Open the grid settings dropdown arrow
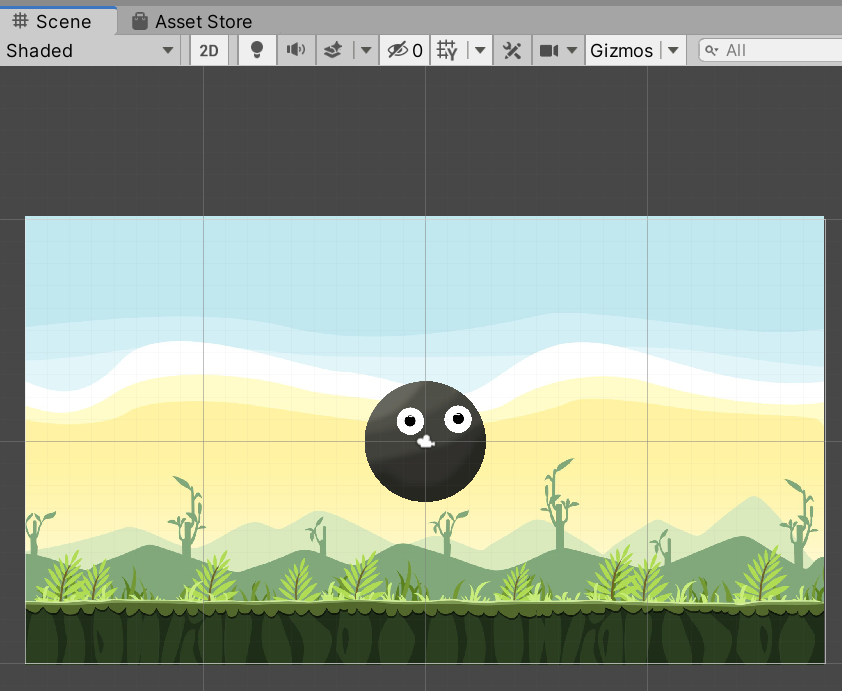The height and width of the screenshot is (691, 842). pyautogui.click(x=480, y=50)
